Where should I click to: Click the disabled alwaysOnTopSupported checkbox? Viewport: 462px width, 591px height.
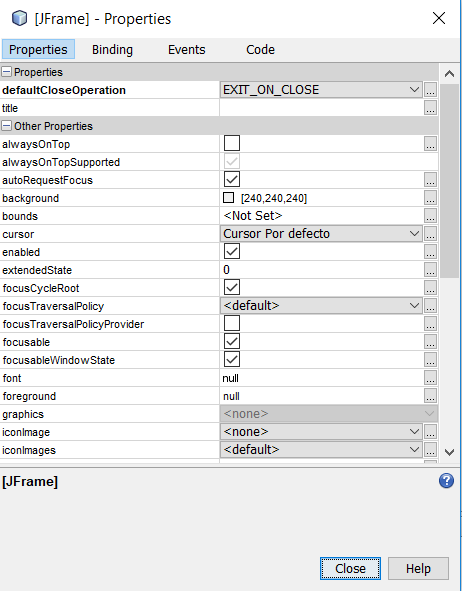pyautogui.click(x=232, y=162)
